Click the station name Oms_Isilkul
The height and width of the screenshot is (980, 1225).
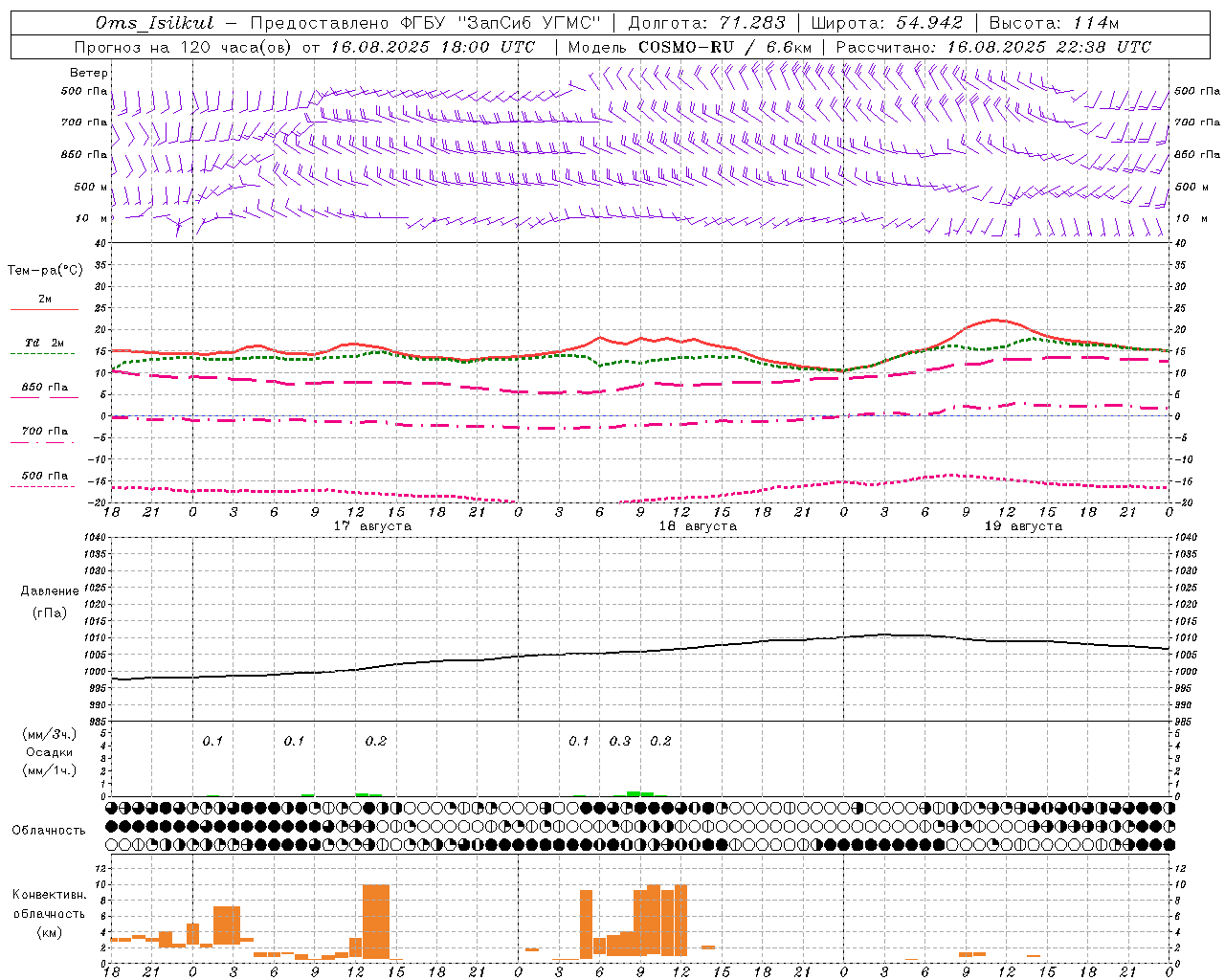click(x=155, y=23)
